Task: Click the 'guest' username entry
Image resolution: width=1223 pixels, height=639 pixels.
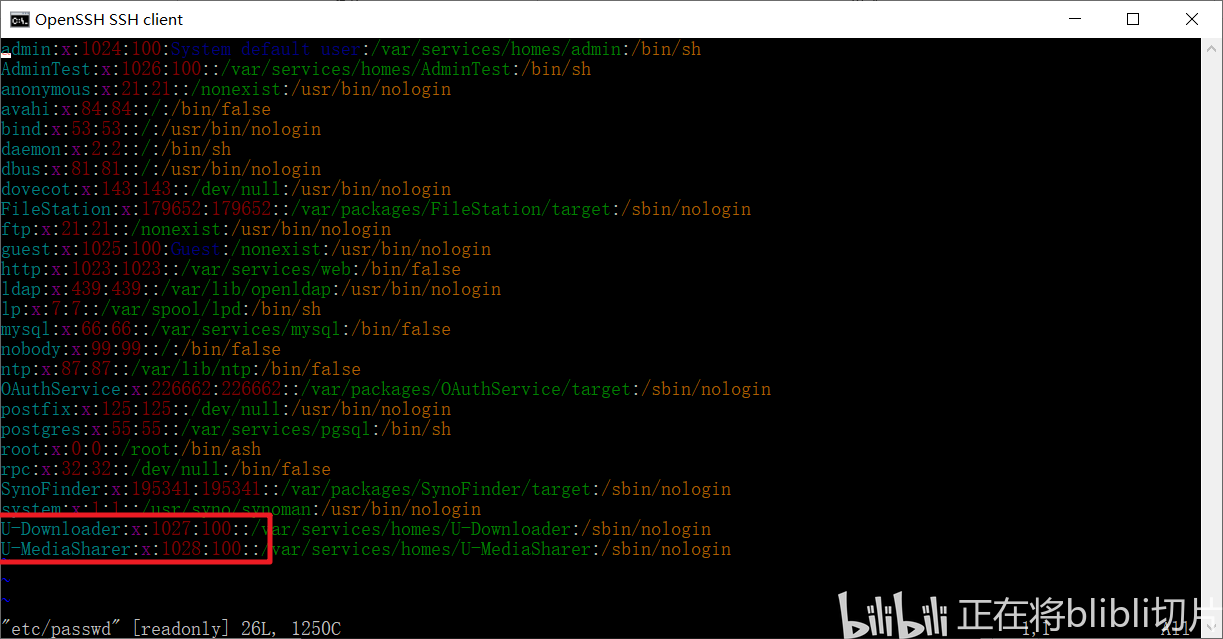Action: click(25, 249)
